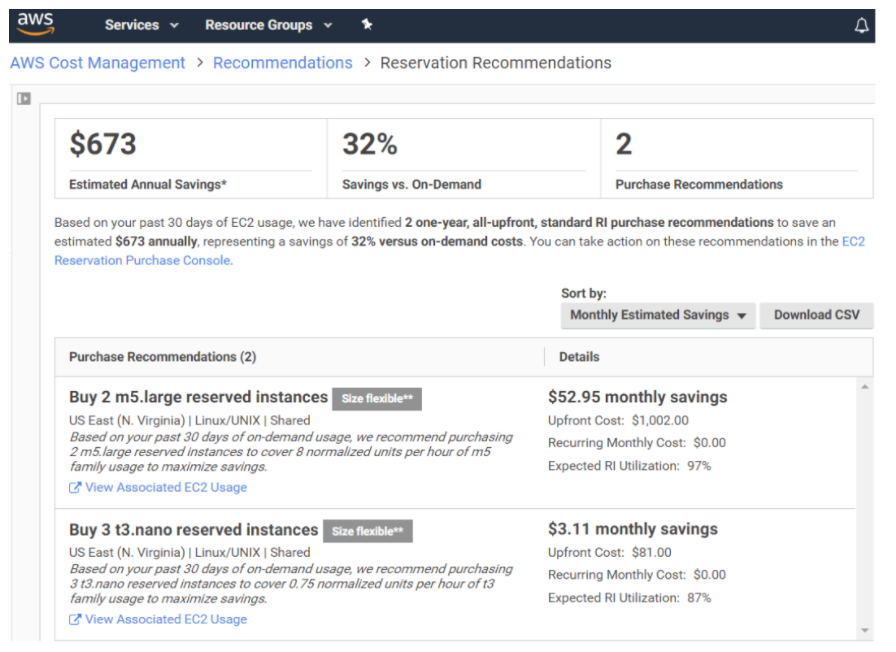The image size is (896, 652).
Task: Click 'Buy 2 m5.large reserved instances' heading
Action: pos(198,397)
